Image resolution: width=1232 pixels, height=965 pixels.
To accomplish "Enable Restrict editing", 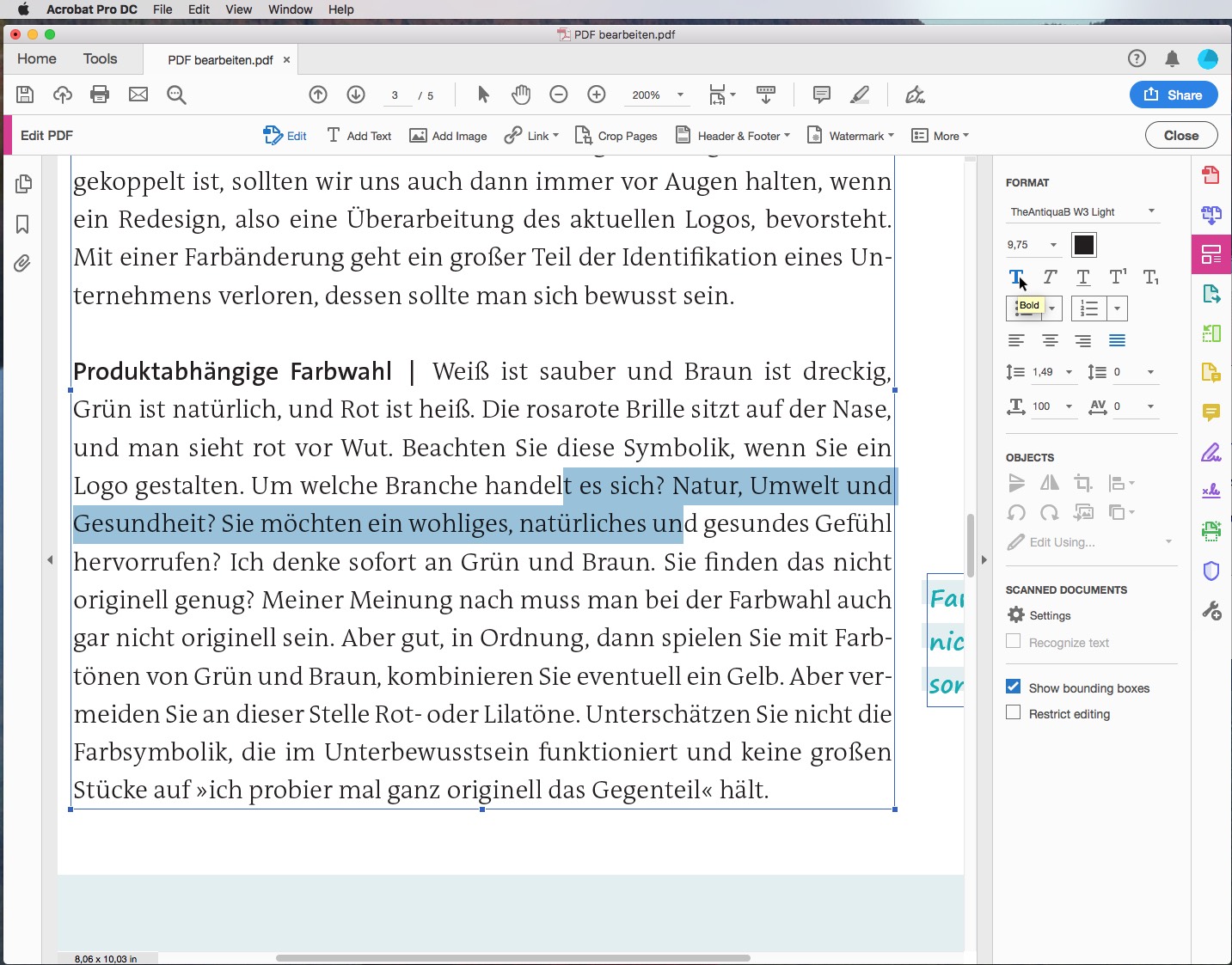I will [x=1013, y=713].
